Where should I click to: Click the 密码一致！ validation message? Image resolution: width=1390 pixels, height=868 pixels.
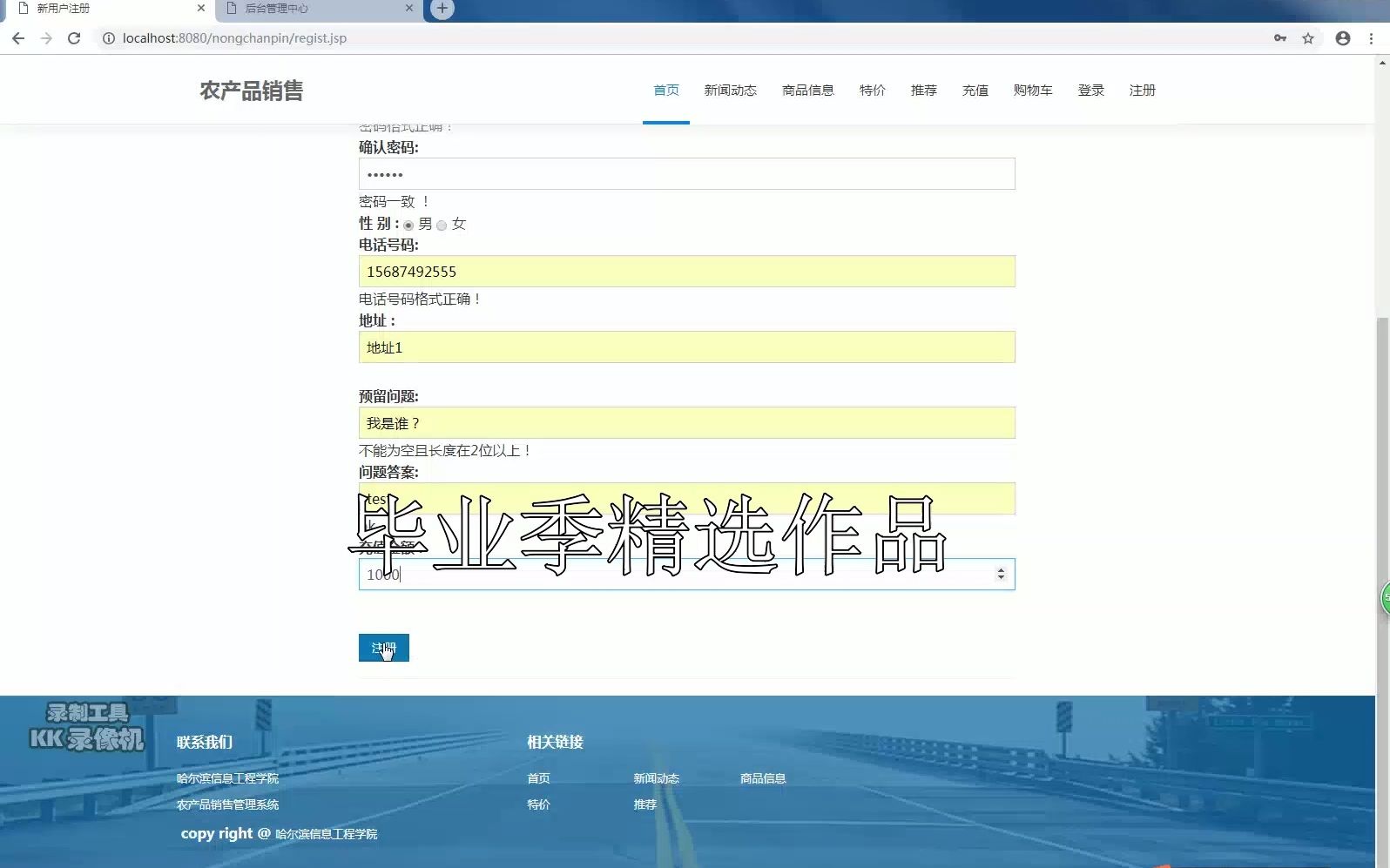coord(395,202)
